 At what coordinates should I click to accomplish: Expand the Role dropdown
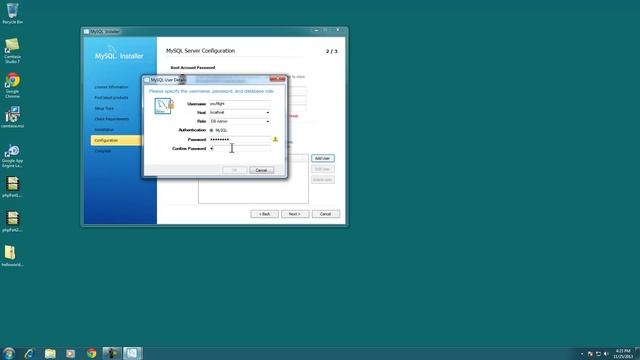pos(267,122)
